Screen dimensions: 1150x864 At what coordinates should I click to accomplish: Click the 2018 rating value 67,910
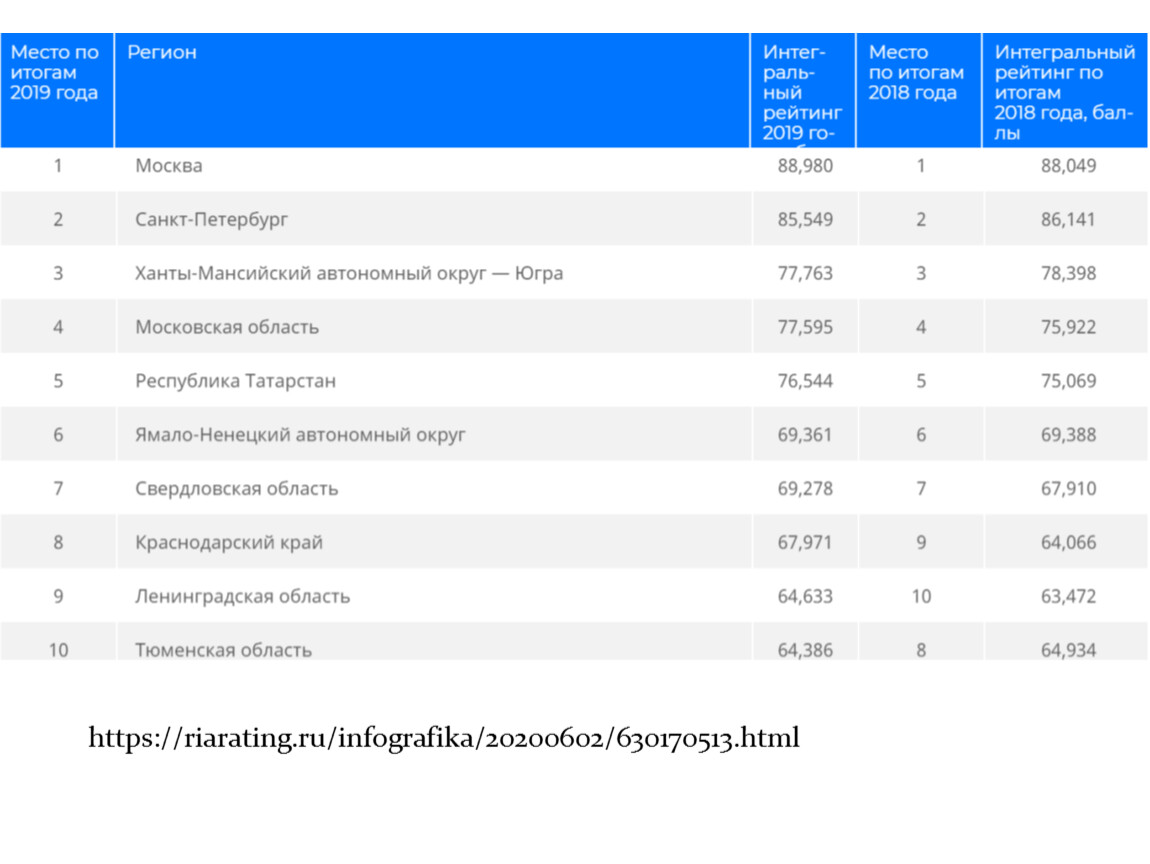pyautogui.click(x=1069, y=488)
